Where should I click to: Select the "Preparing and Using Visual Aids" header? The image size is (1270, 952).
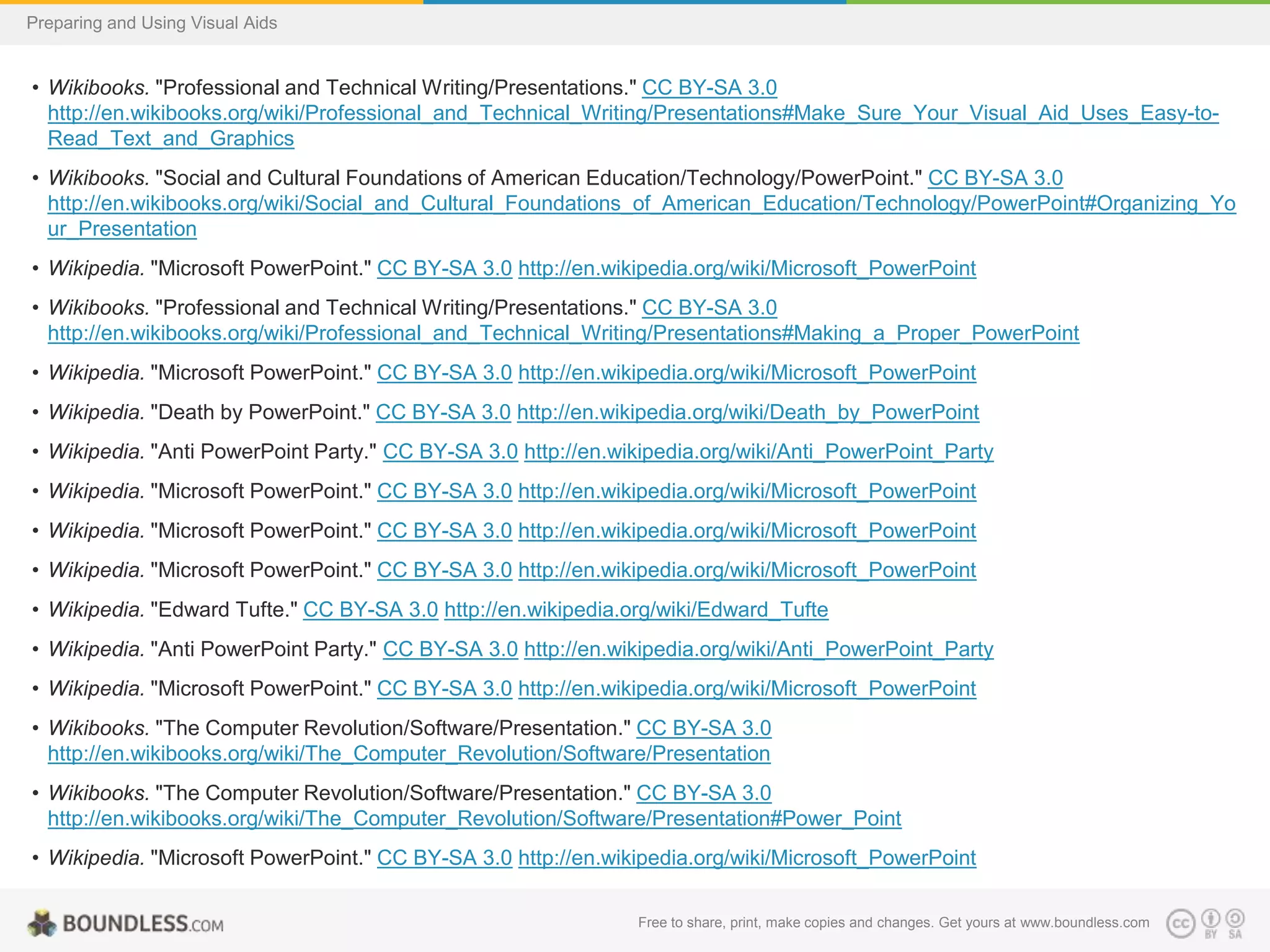tap(152, 23)
